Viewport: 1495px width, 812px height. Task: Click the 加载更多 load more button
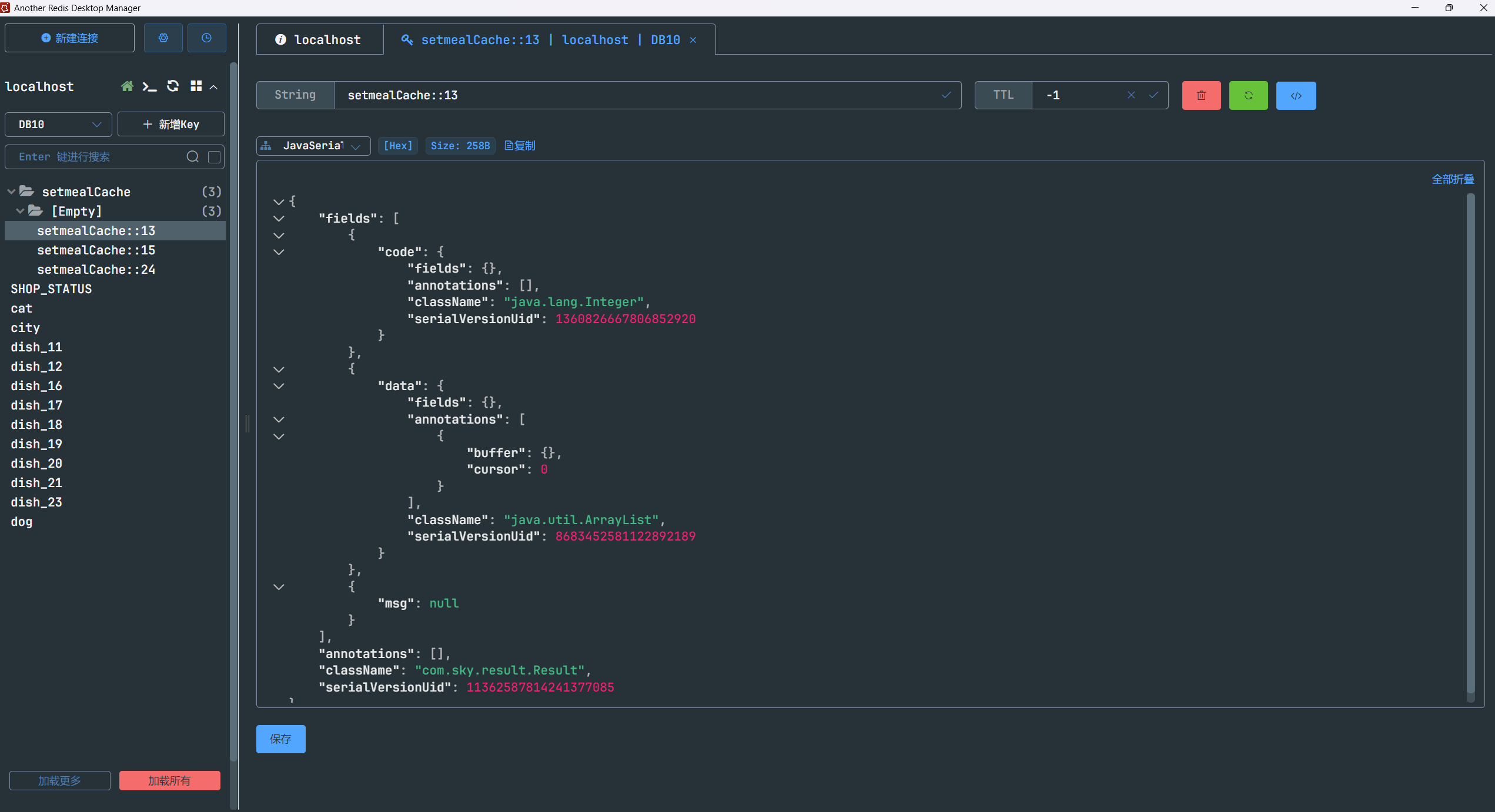[x=60, y=781]
